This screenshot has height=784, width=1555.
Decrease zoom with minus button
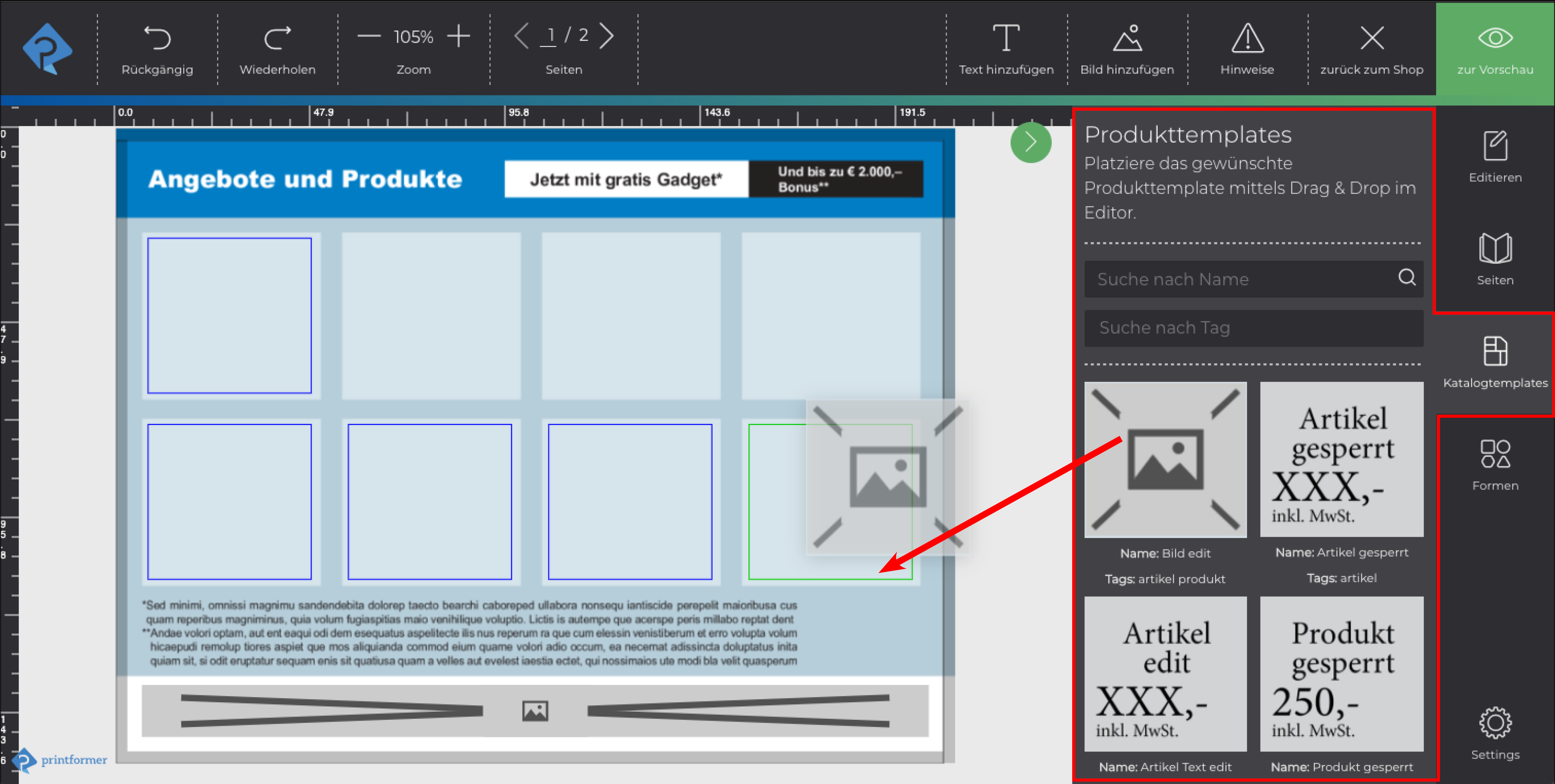pos(369,36)
